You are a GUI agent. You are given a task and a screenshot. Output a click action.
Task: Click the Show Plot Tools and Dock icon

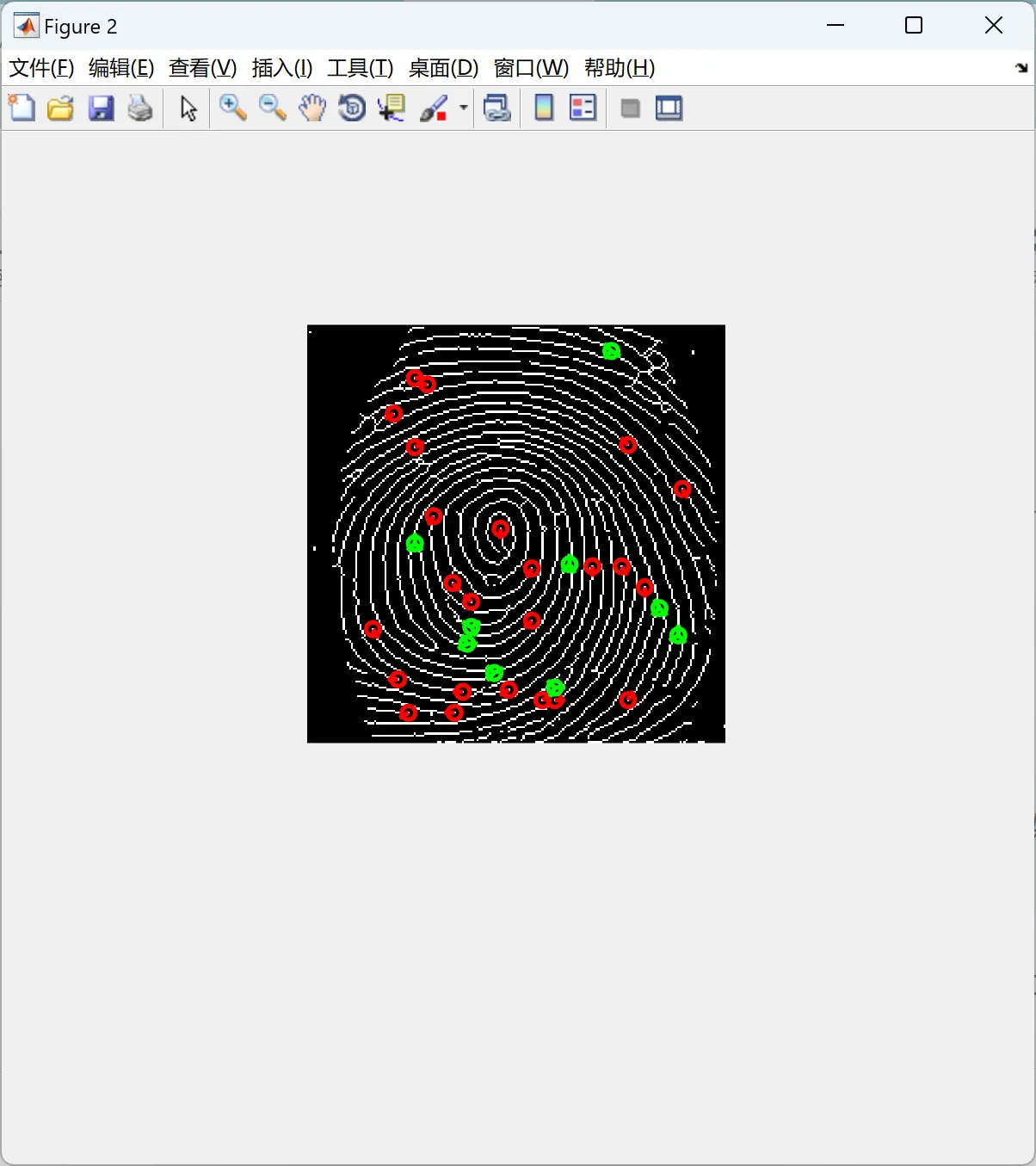tap(669, 108)
